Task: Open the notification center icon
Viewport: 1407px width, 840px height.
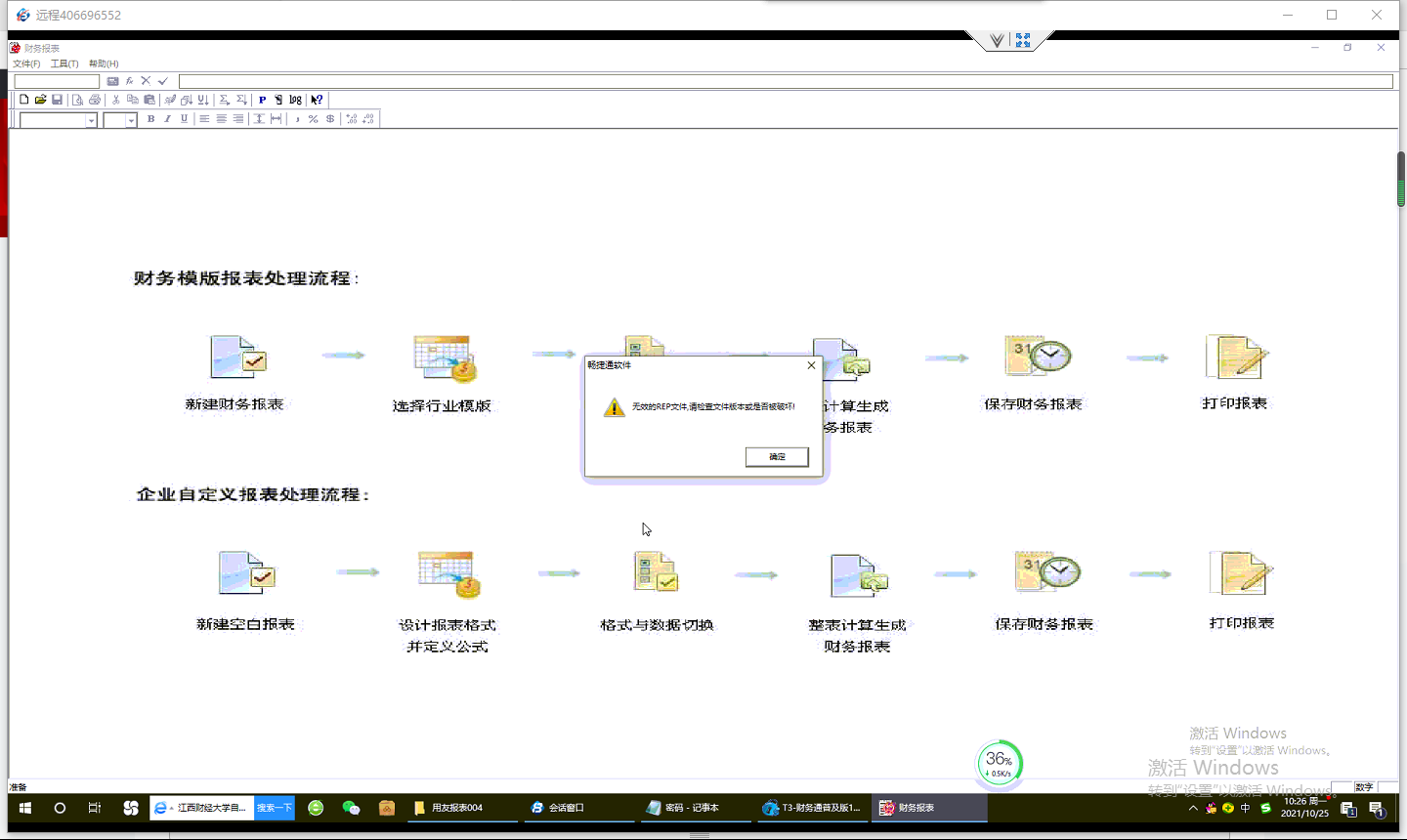Action: (x=1376, y=808)
